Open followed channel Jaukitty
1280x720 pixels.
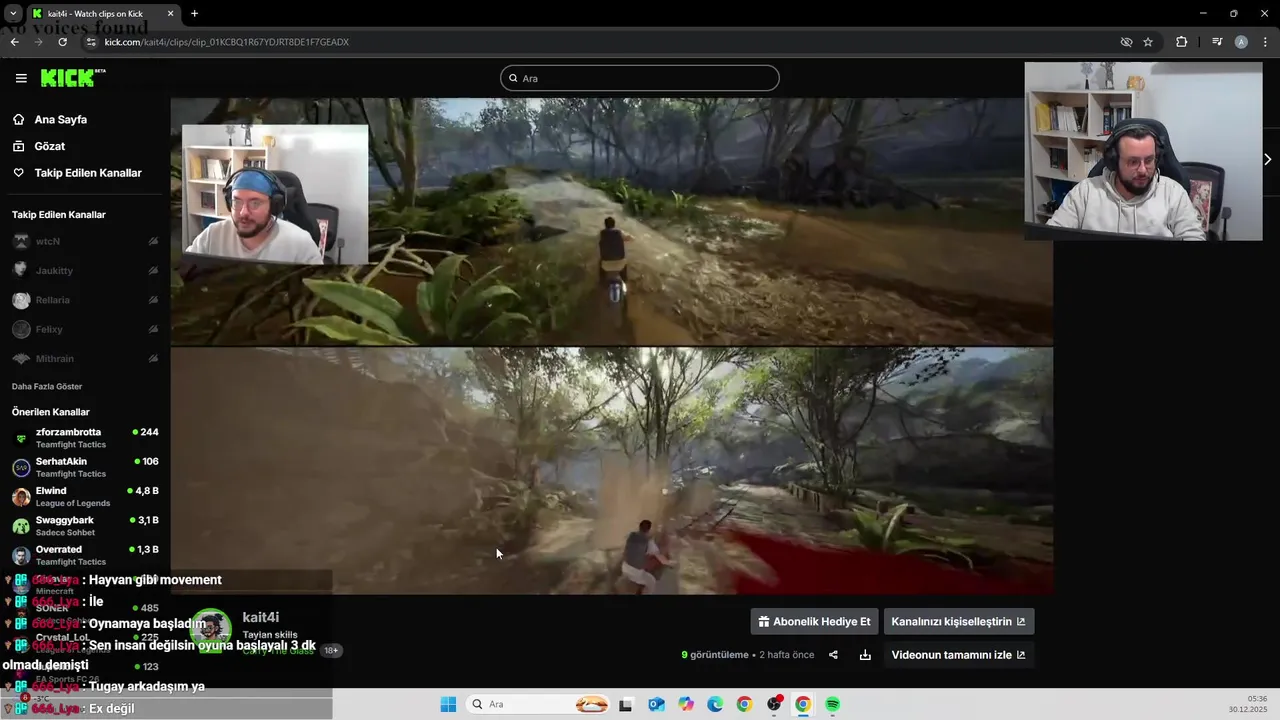(x=85, y=270)
